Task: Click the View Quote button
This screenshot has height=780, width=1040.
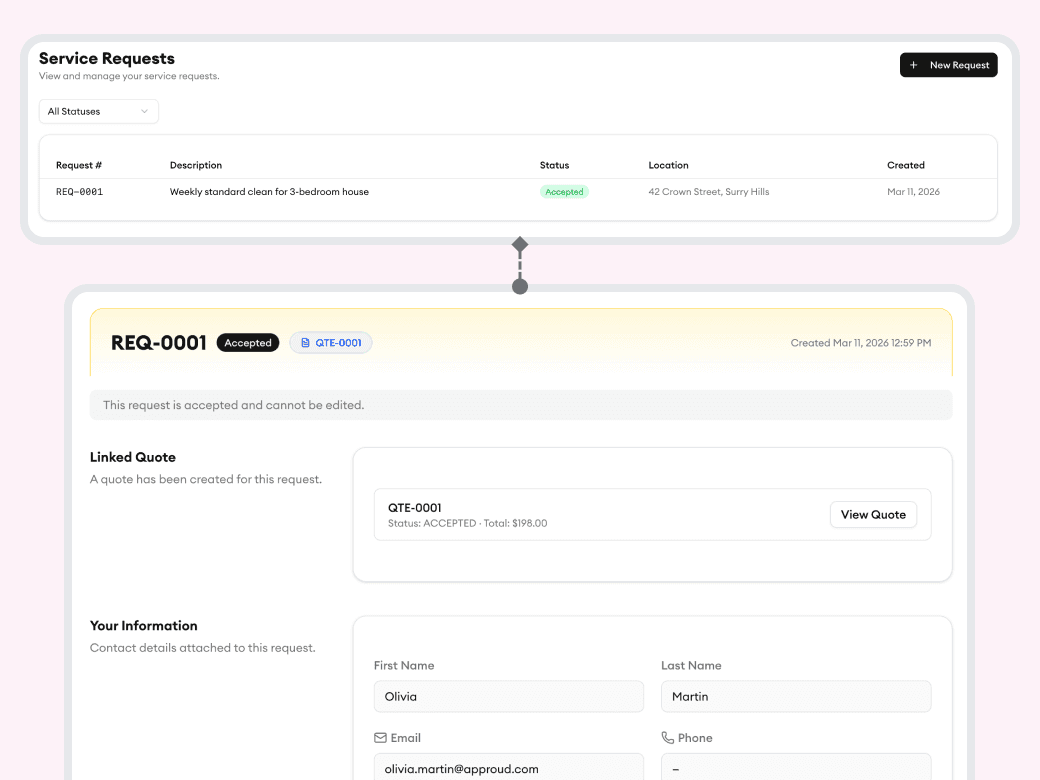Action: (873, 514)
